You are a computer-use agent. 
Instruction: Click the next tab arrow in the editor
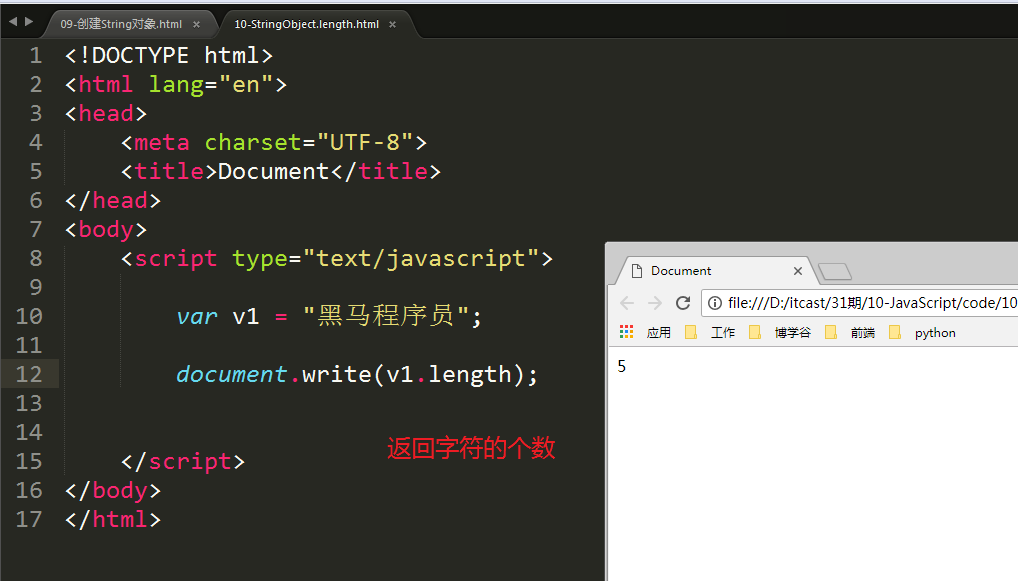tap(29, 21)
